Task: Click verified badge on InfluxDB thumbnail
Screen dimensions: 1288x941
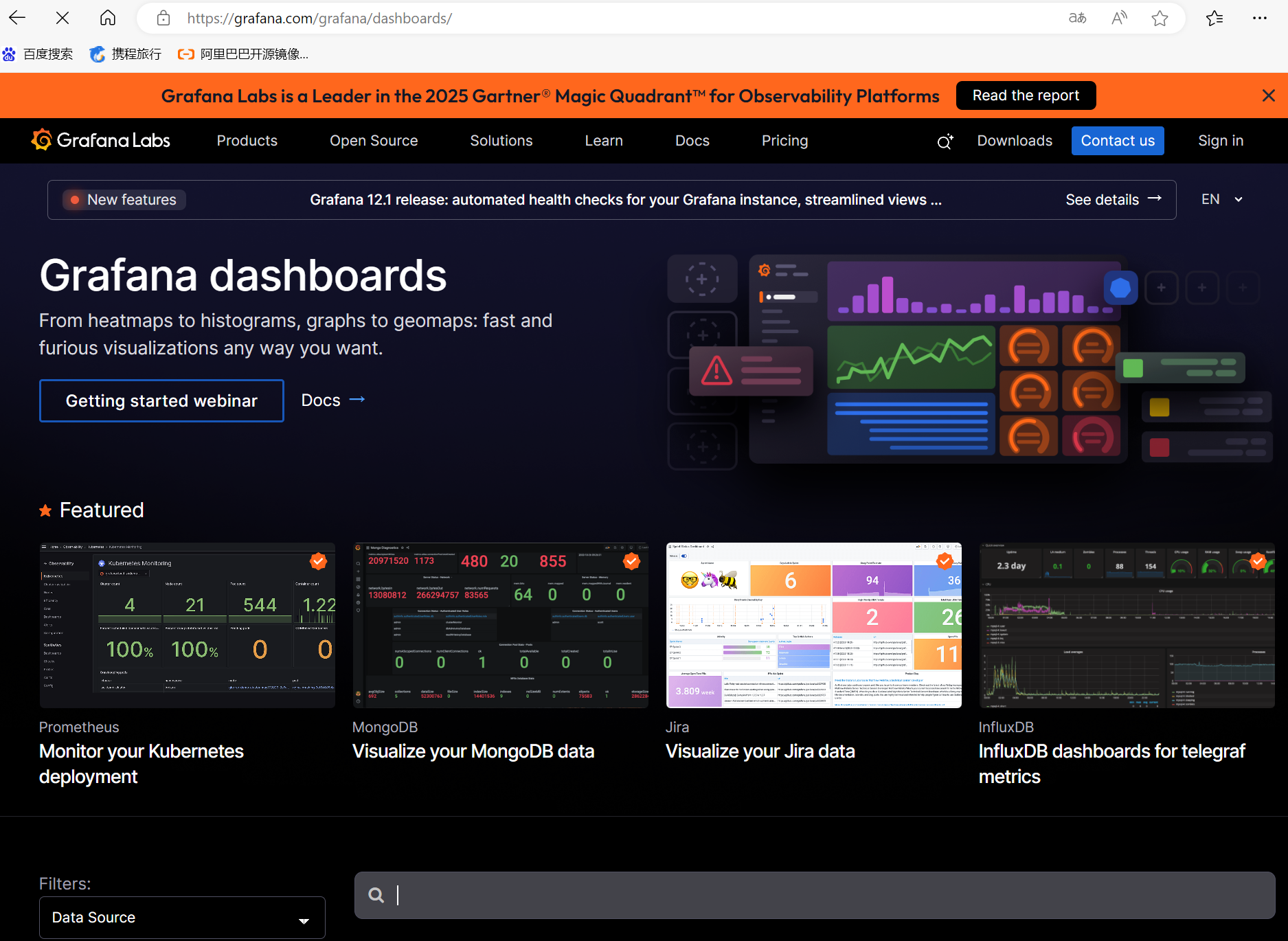Action: point(1258,561)
